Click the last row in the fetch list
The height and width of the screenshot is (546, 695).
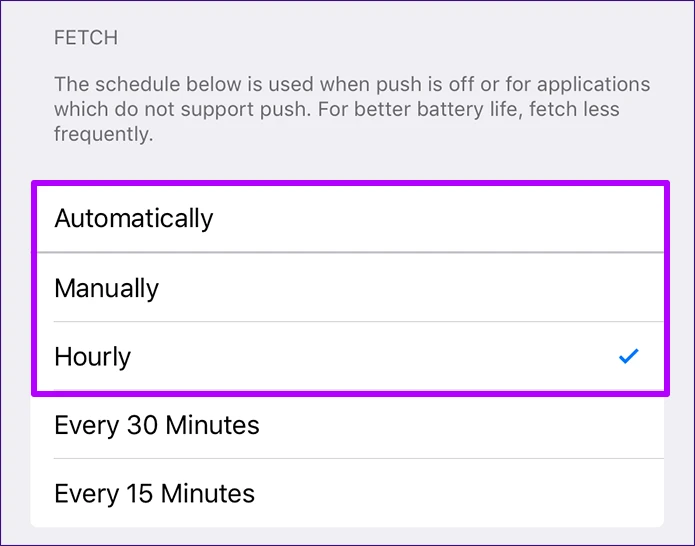(x=347, y=493)
